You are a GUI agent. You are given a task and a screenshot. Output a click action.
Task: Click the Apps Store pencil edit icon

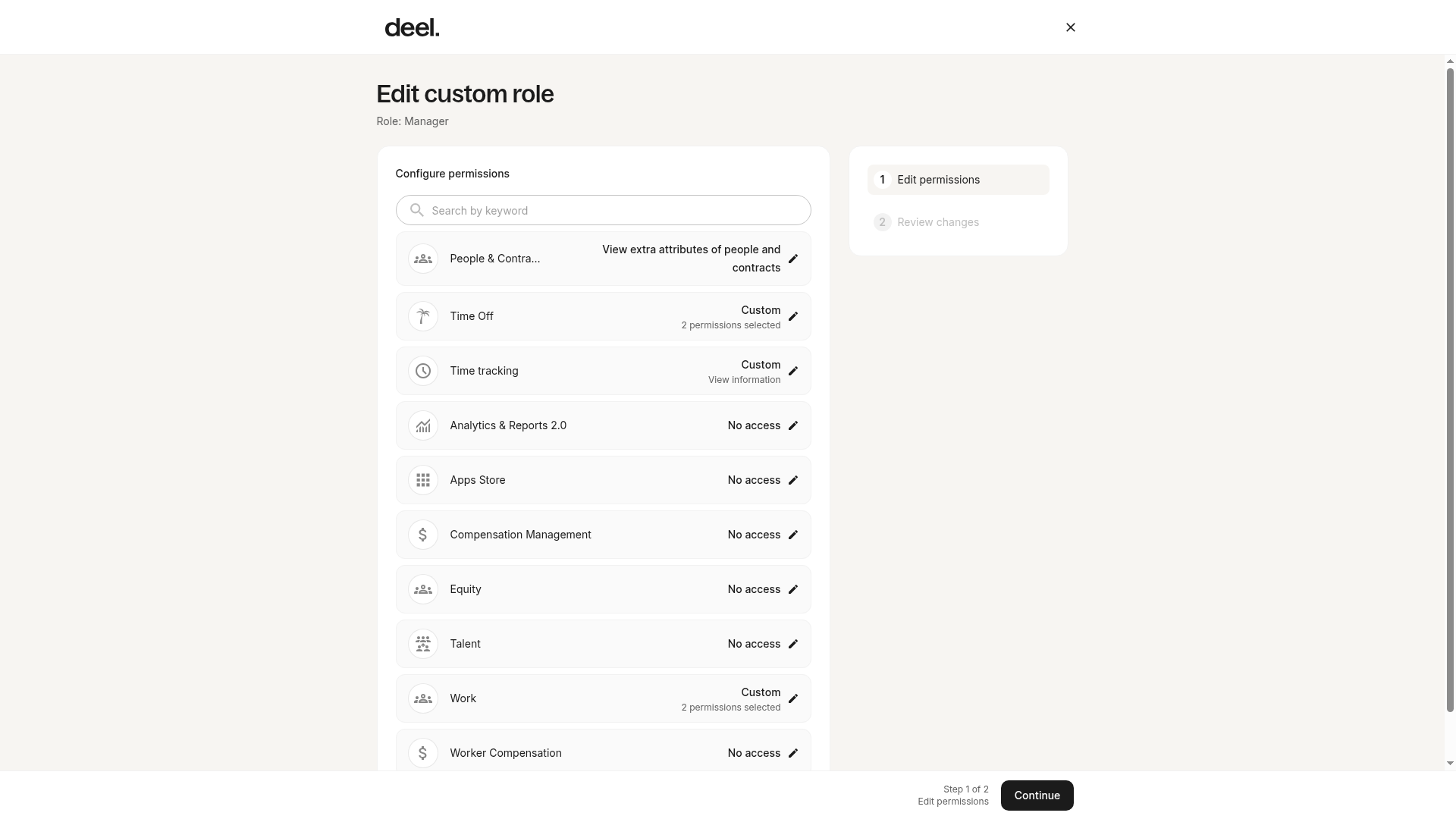tap(793, 480)
